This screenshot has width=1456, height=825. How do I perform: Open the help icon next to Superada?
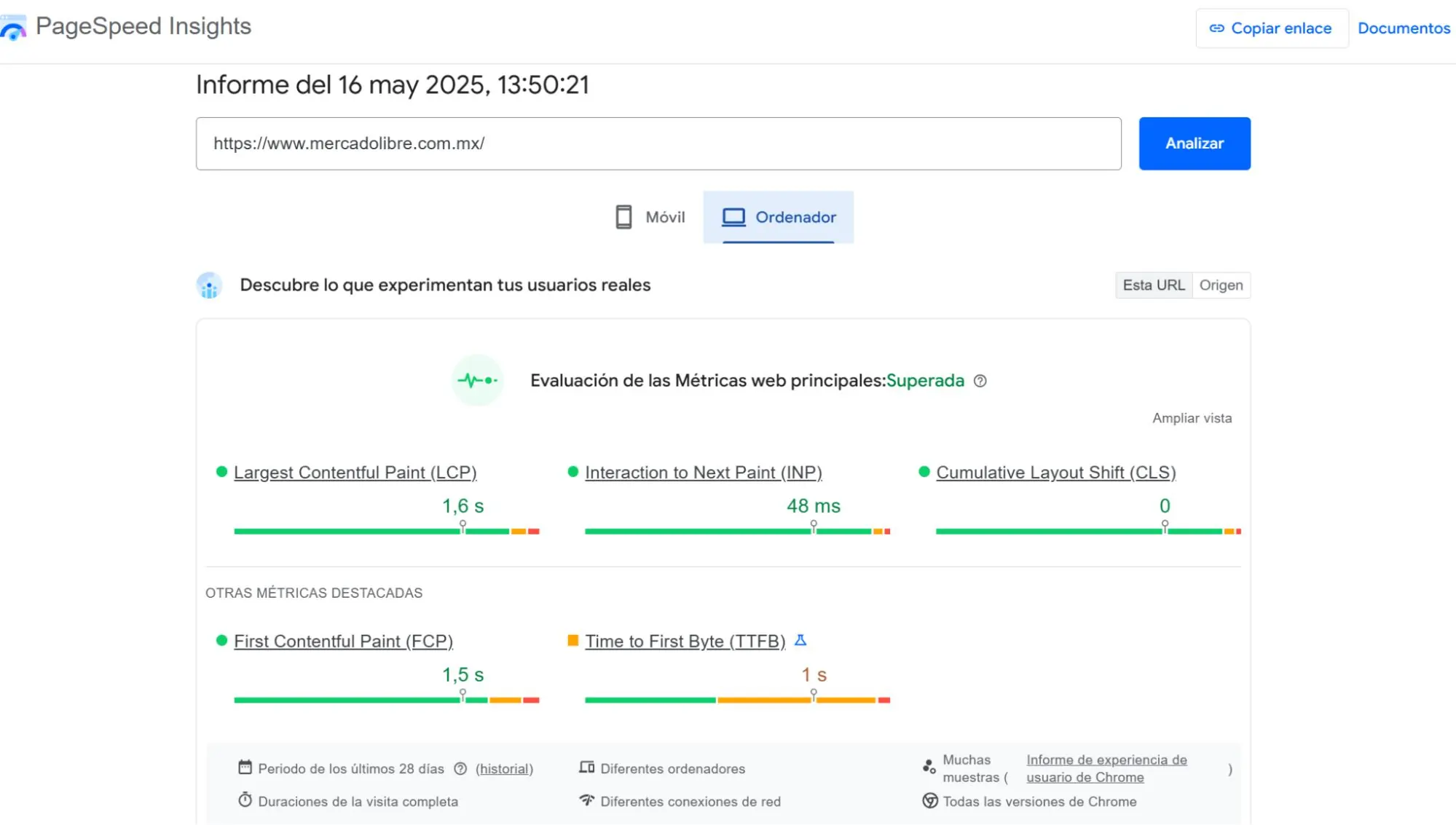(x=980, y=381)
